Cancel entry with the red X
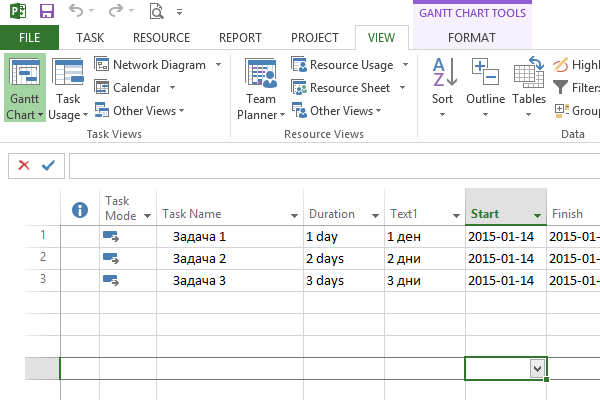Screen dimensions: 600x400 [24, 165]
